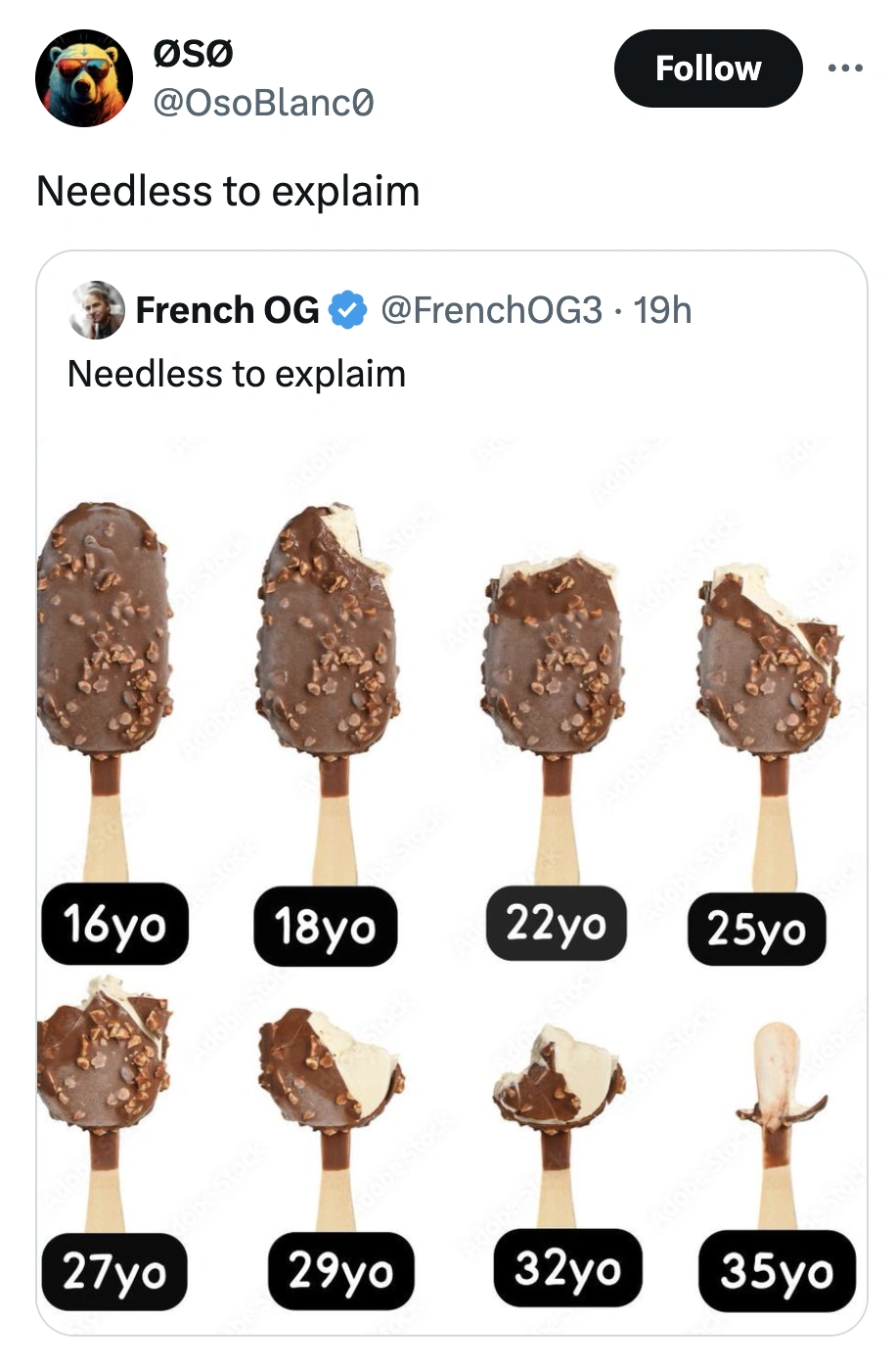Select the 16yo popsicle label

pyautogui.click(x=115, y=924)
